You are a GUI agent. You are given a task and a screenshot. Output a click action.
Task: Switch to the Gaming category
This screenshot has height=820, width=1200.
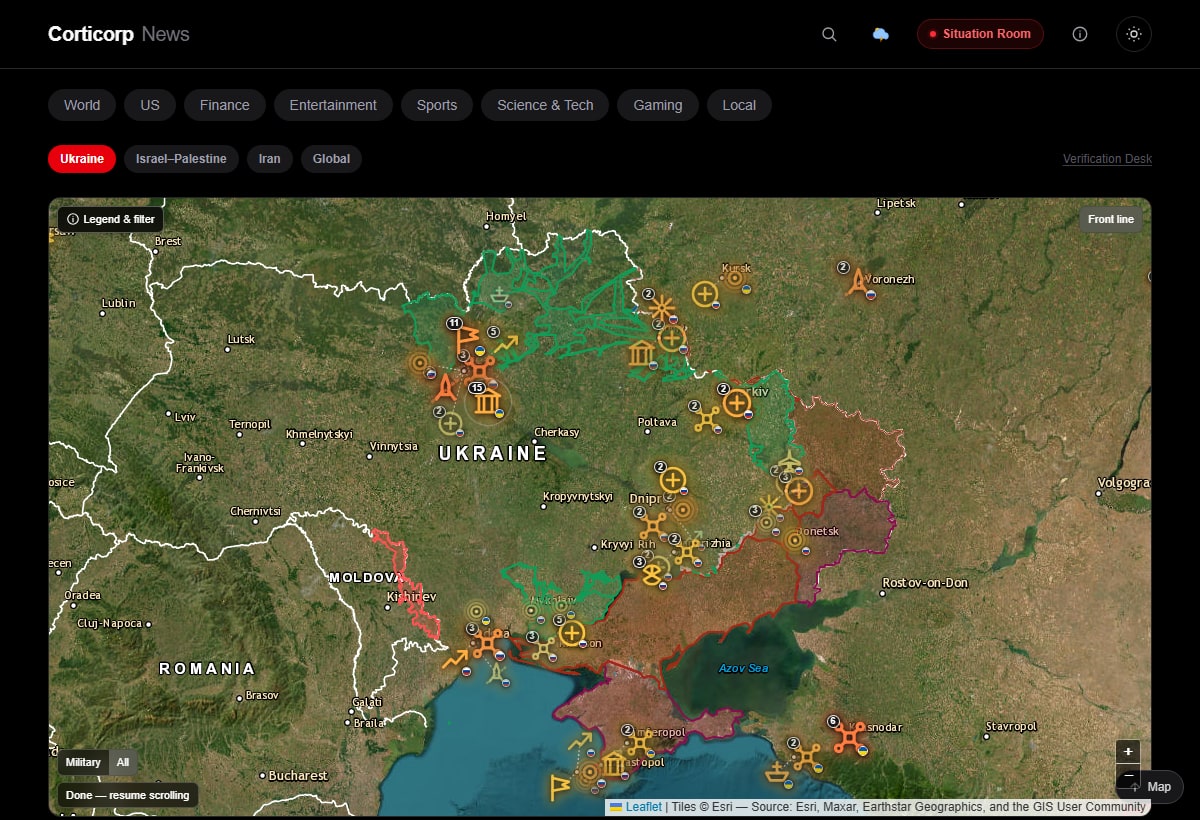[x=658, y=105]
